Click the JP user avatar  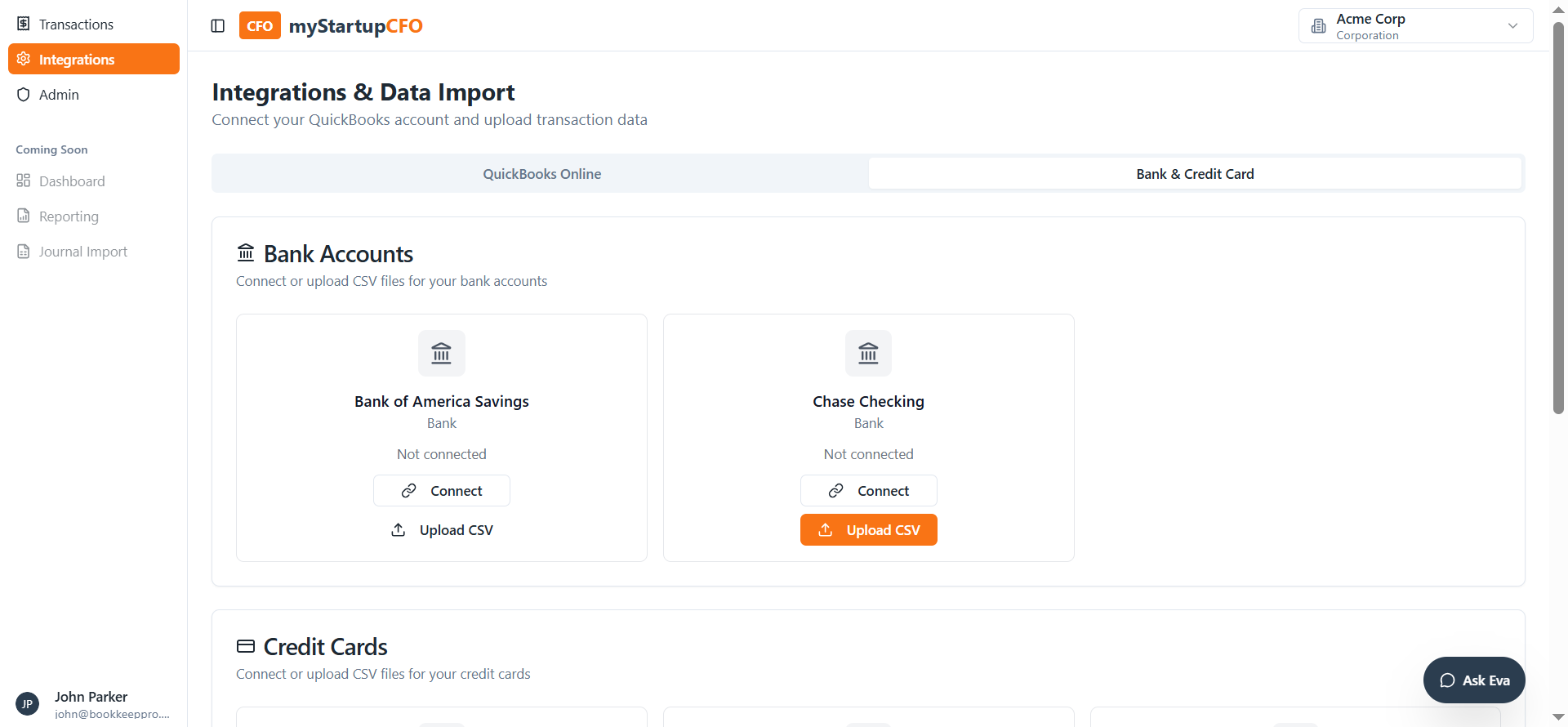pyautogui.click(x=27, y=703)
